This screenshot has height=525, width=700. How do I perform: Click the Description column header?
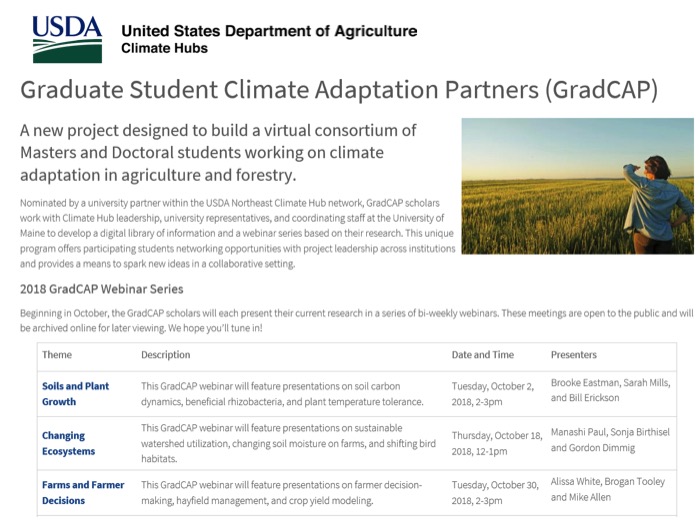click(x=166, y=355)
